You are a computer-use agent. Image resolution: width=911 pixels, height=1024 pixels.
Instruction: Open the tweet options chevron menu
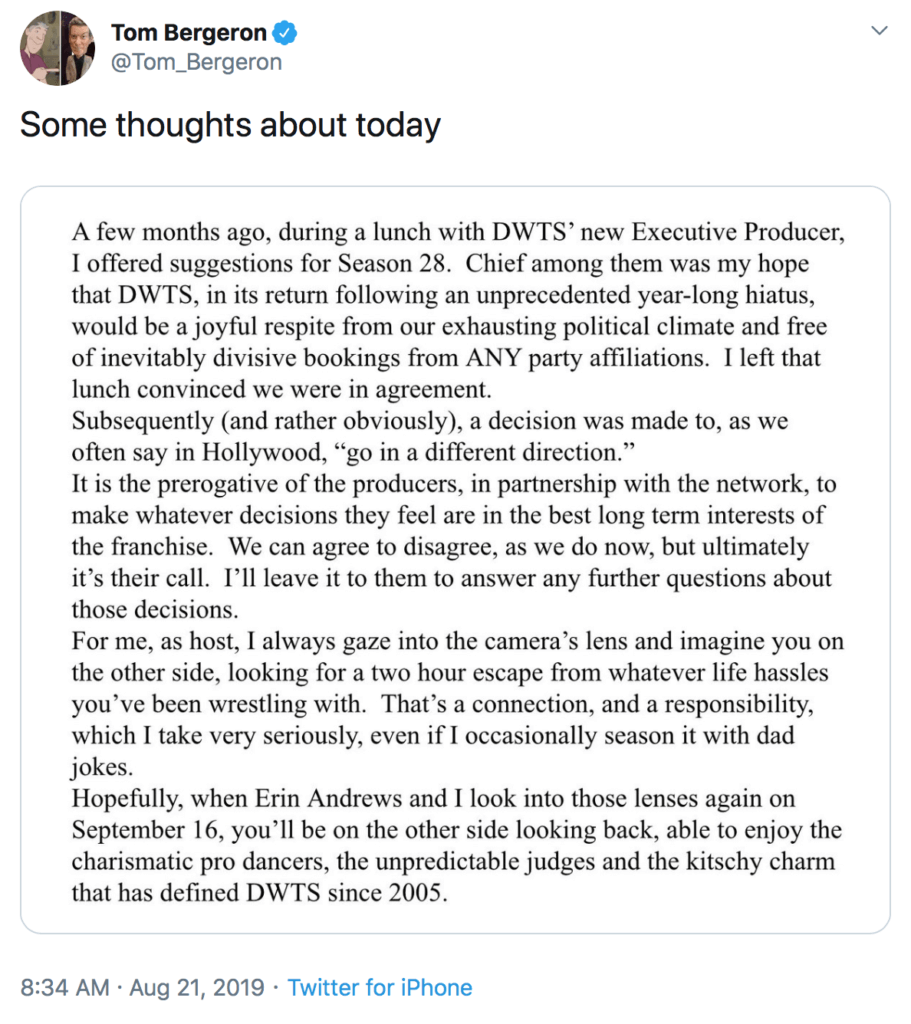click(880, 31)
